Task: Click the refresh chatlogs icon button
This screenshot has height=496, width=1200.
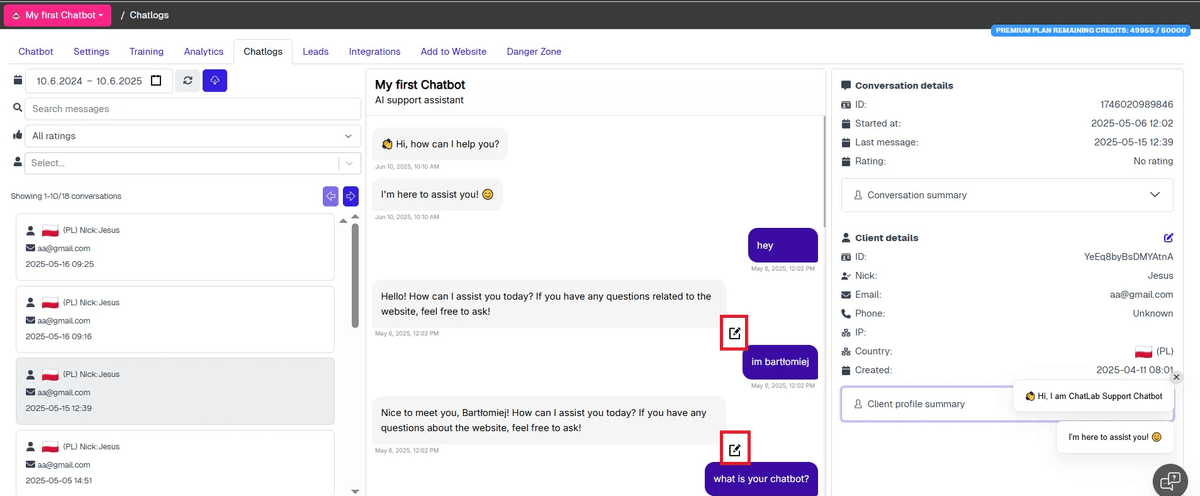Action: click(187, 81)
